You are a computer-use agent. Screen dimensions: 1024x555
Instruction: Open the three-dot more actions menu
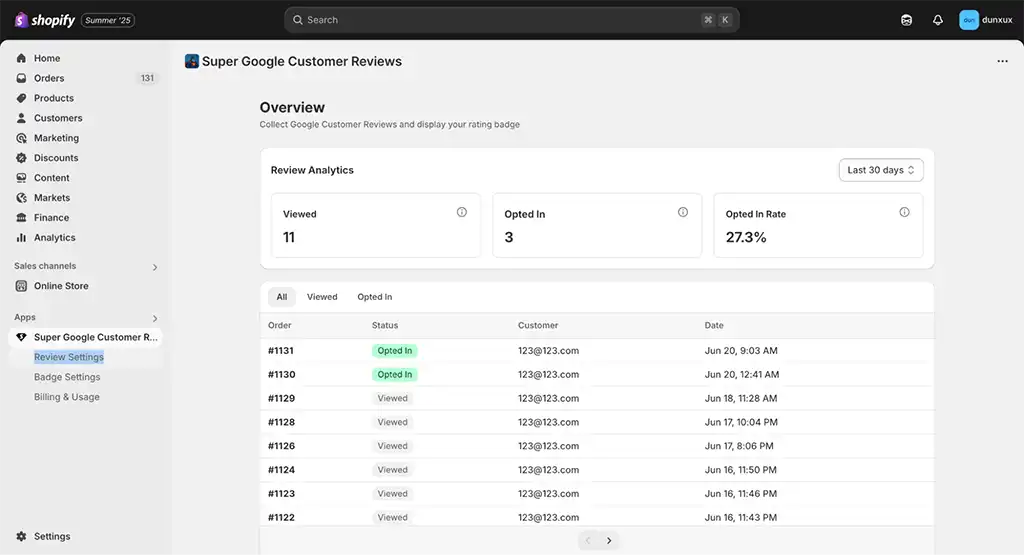click(x=1002, y=61)
